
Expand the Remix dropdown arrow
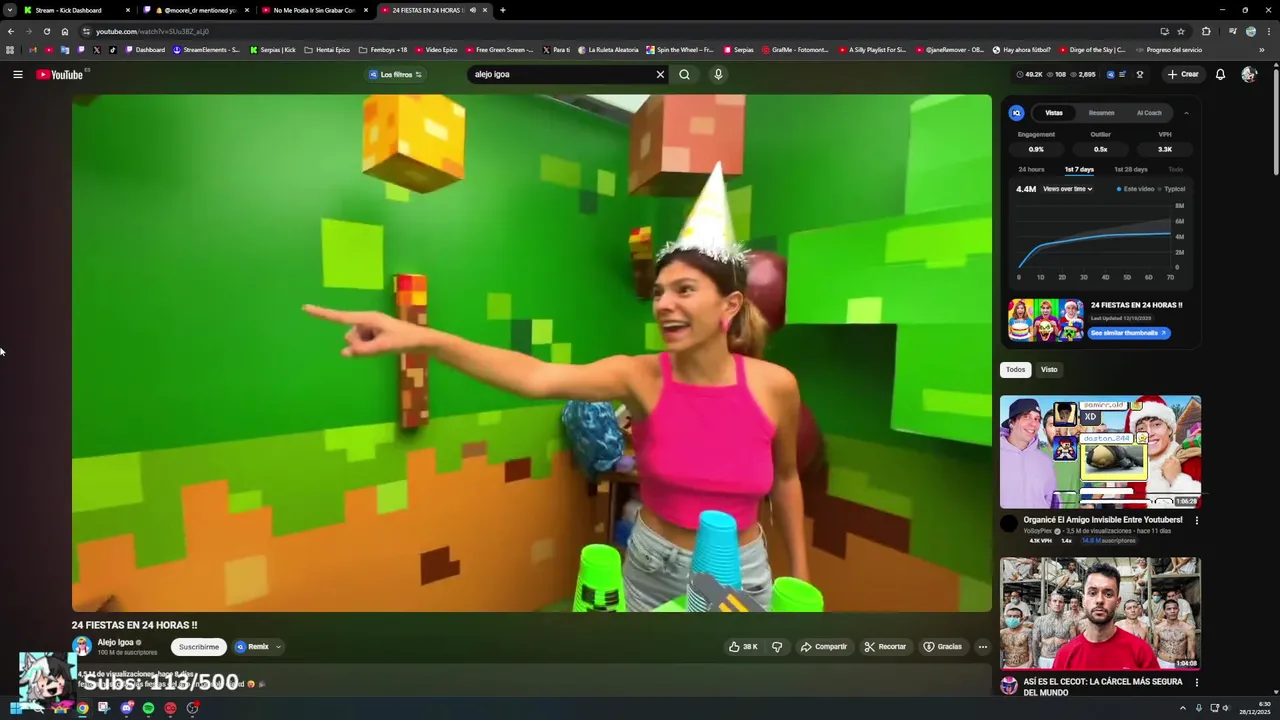click(278, 647)
